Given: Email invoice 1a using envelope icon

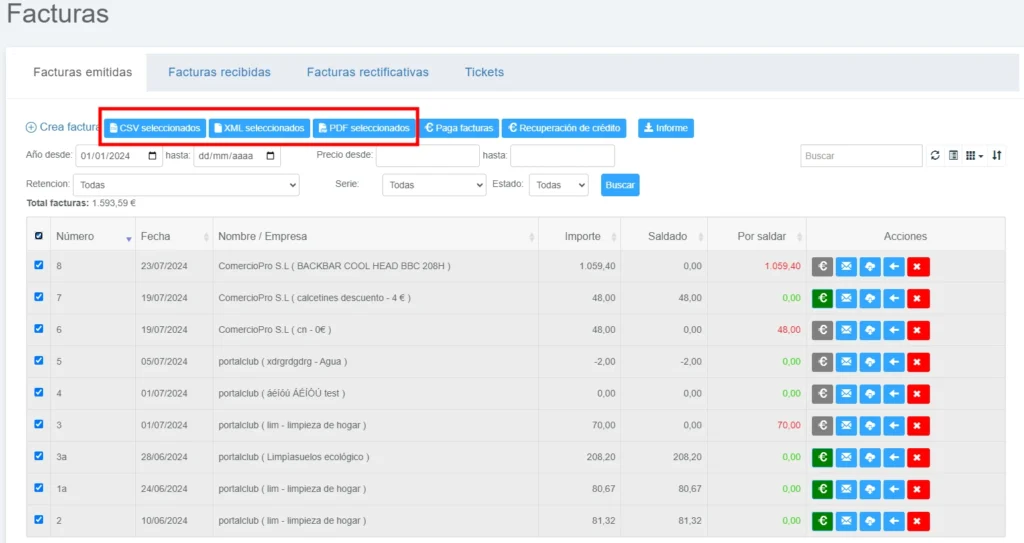Looking at the screenshot, I should click(846, 489).
